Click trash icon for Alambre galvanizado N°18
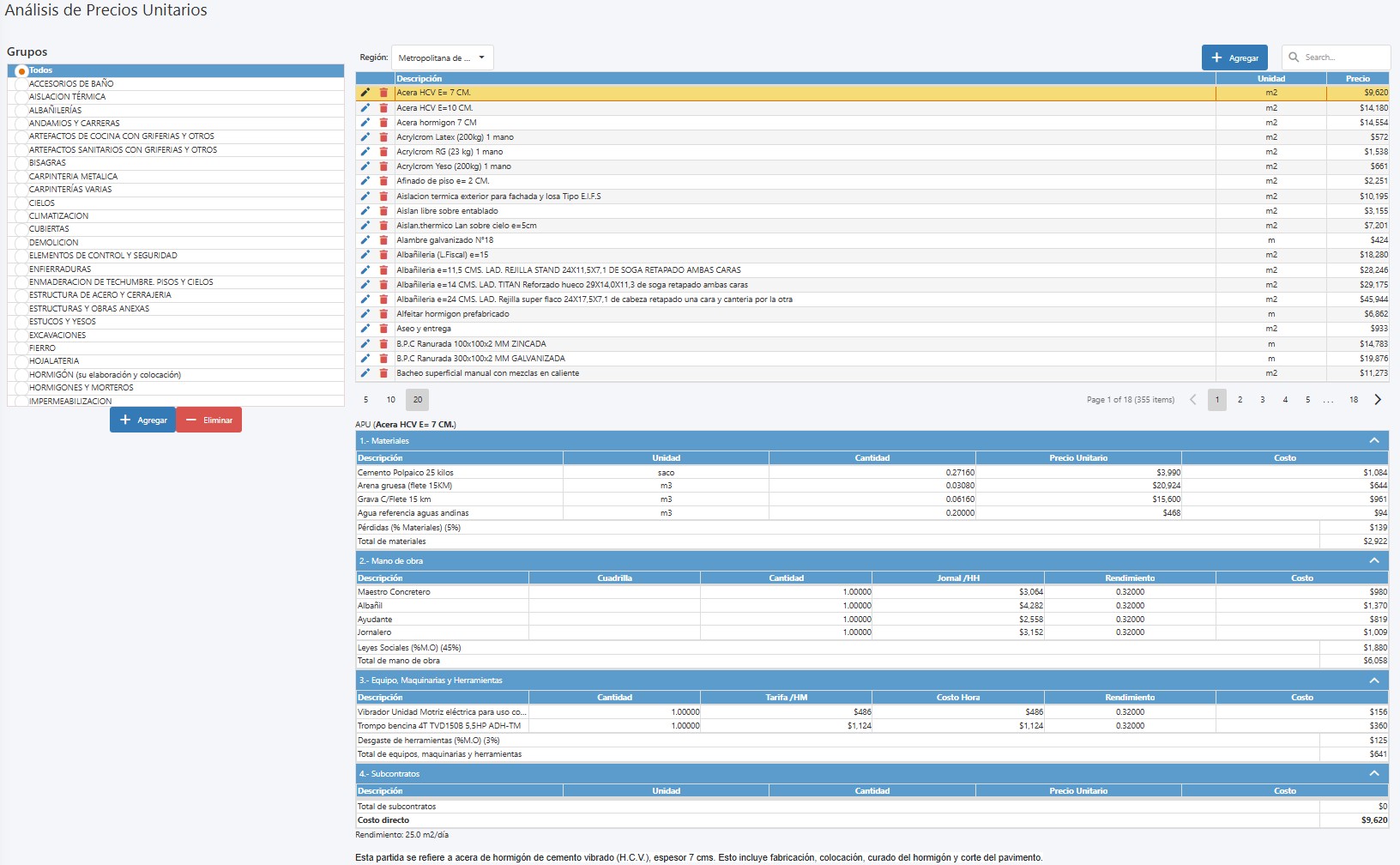The image size is (1400, 865). (x=383, y=240)
